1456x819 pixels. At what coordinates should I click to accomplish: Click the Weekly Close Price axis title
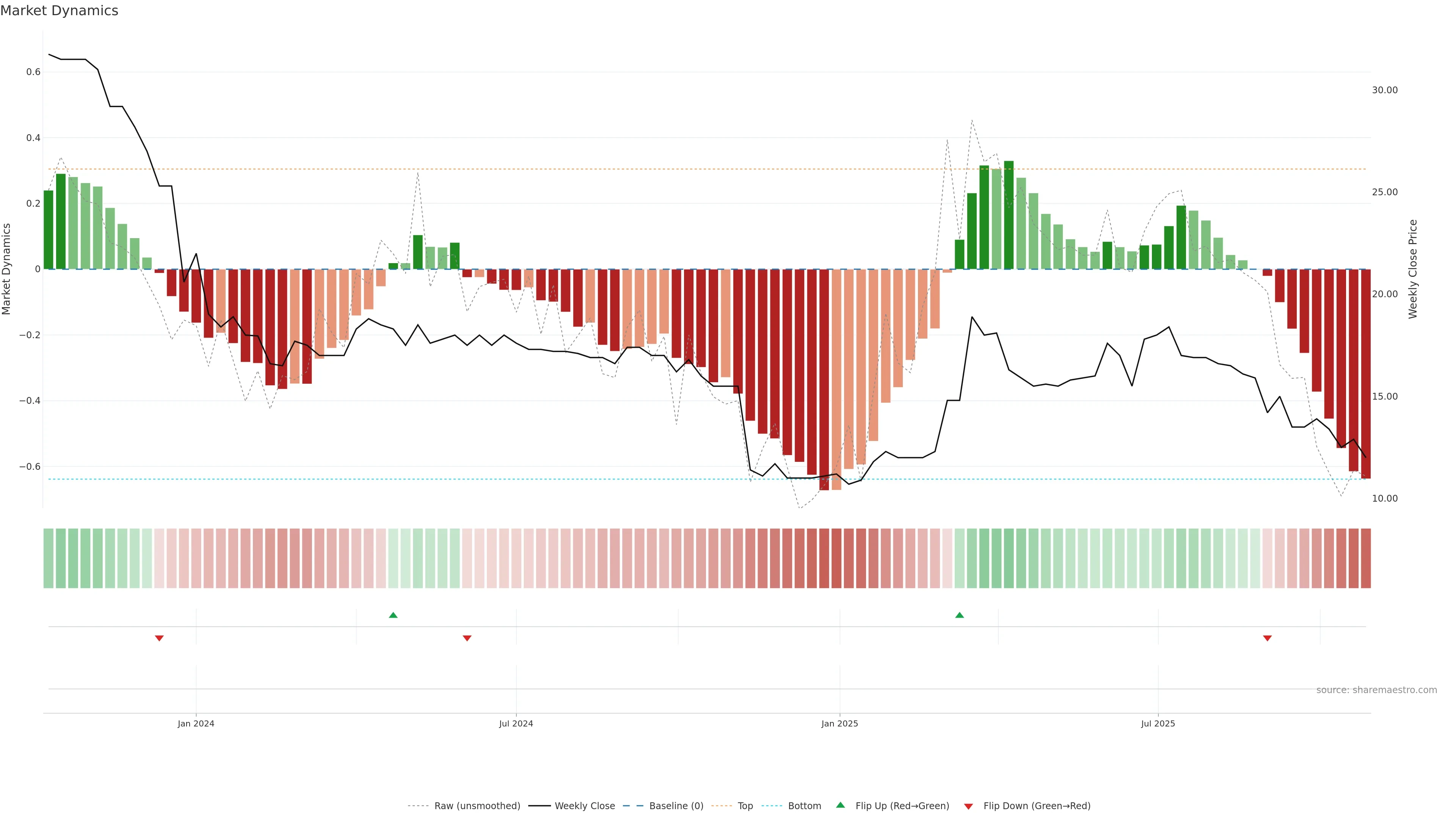coord(1412,269)
